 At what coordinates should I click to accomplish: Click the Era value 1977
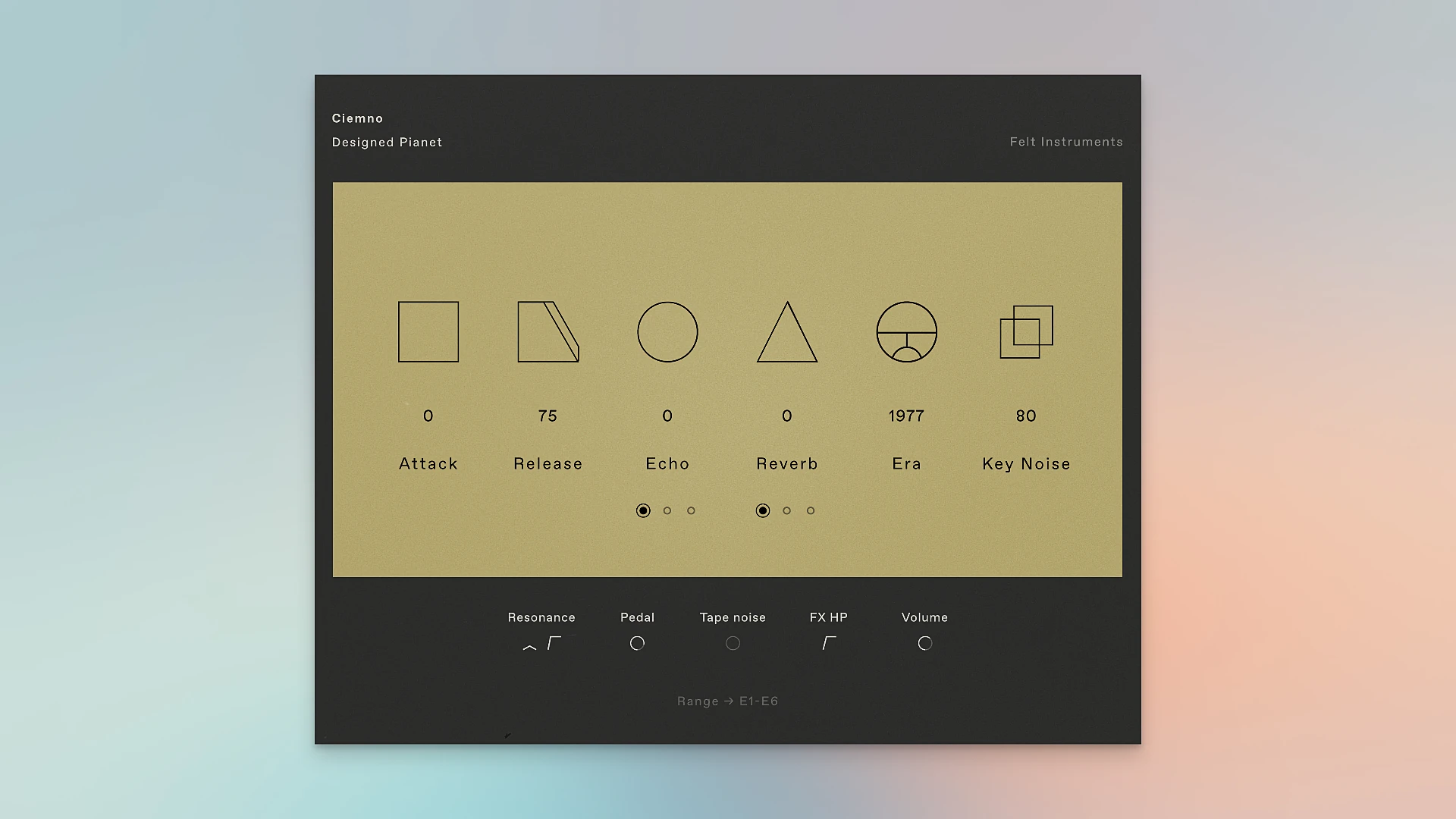pos(906,416)
